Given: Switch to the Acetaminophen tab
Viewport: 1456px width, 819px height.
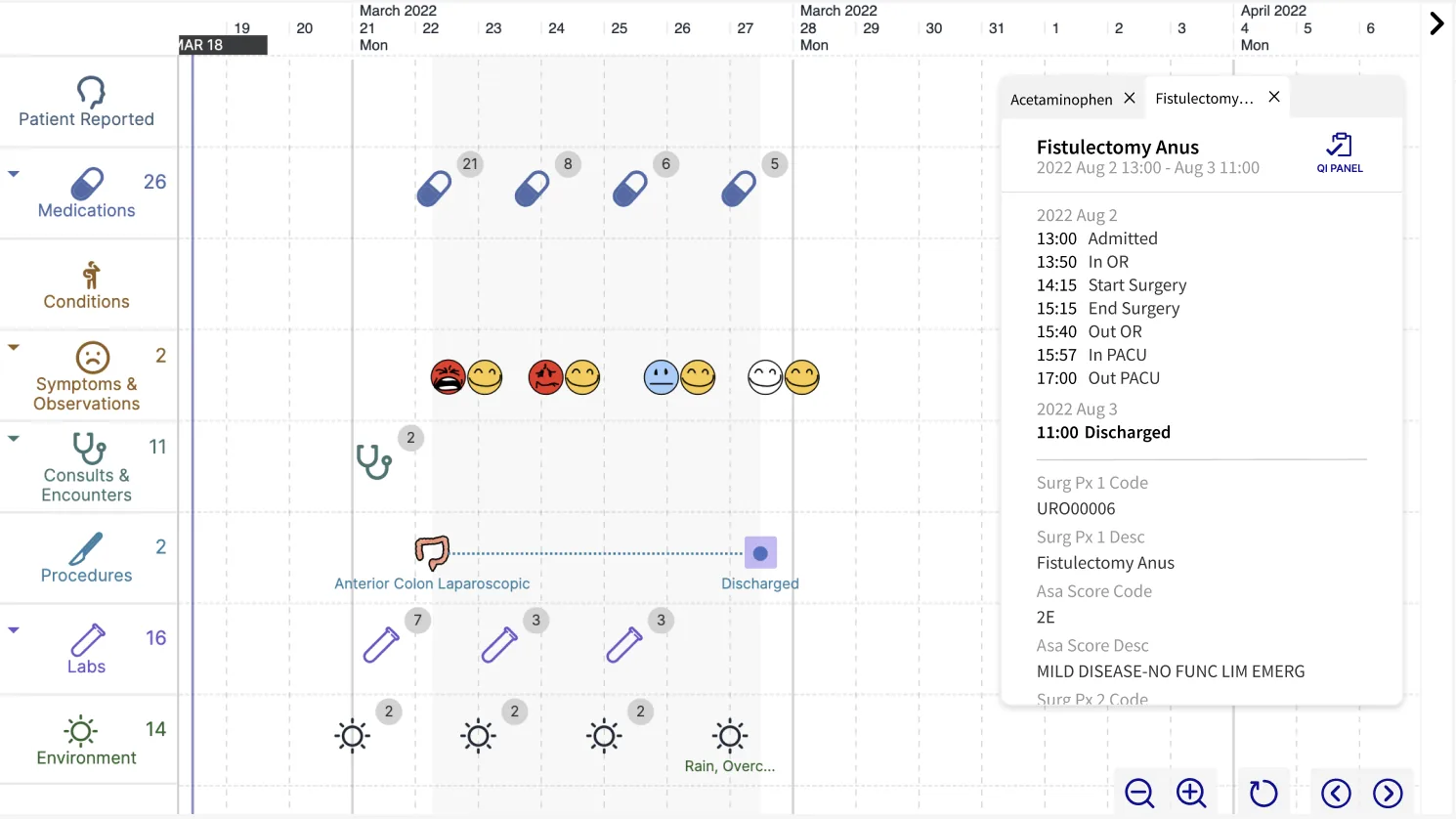Looking at the screenshot, I should coord(1061,99).
